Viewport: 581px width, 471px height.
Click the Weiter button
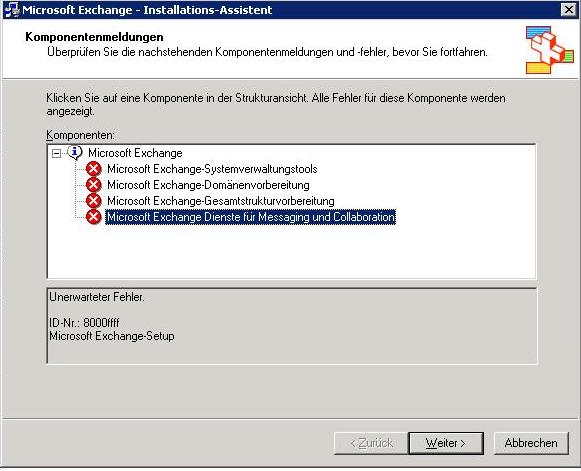click(x=446, y=443)
